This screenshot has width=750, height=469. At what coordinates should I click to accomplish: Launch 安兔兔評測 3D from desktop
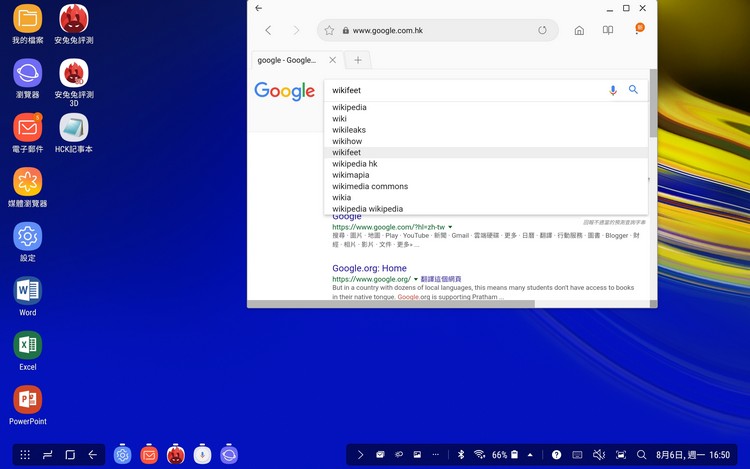(x=74, y=73)
